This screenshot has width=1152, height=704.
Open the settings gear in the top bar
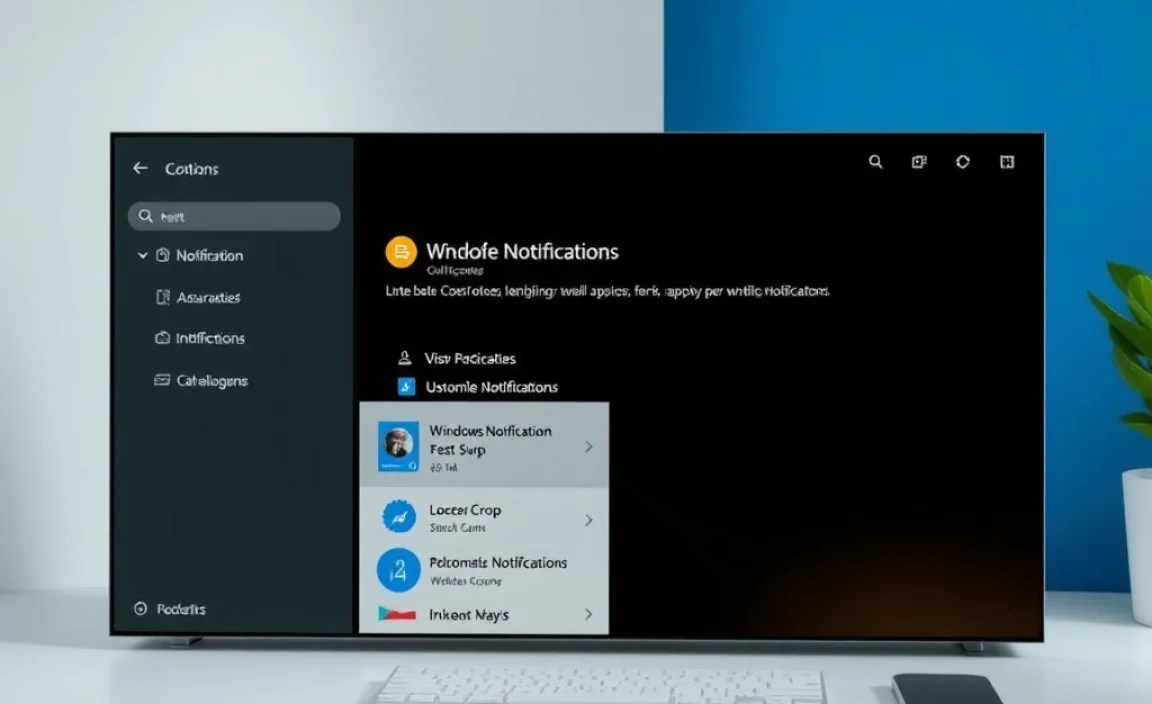(x=962, y=161)
